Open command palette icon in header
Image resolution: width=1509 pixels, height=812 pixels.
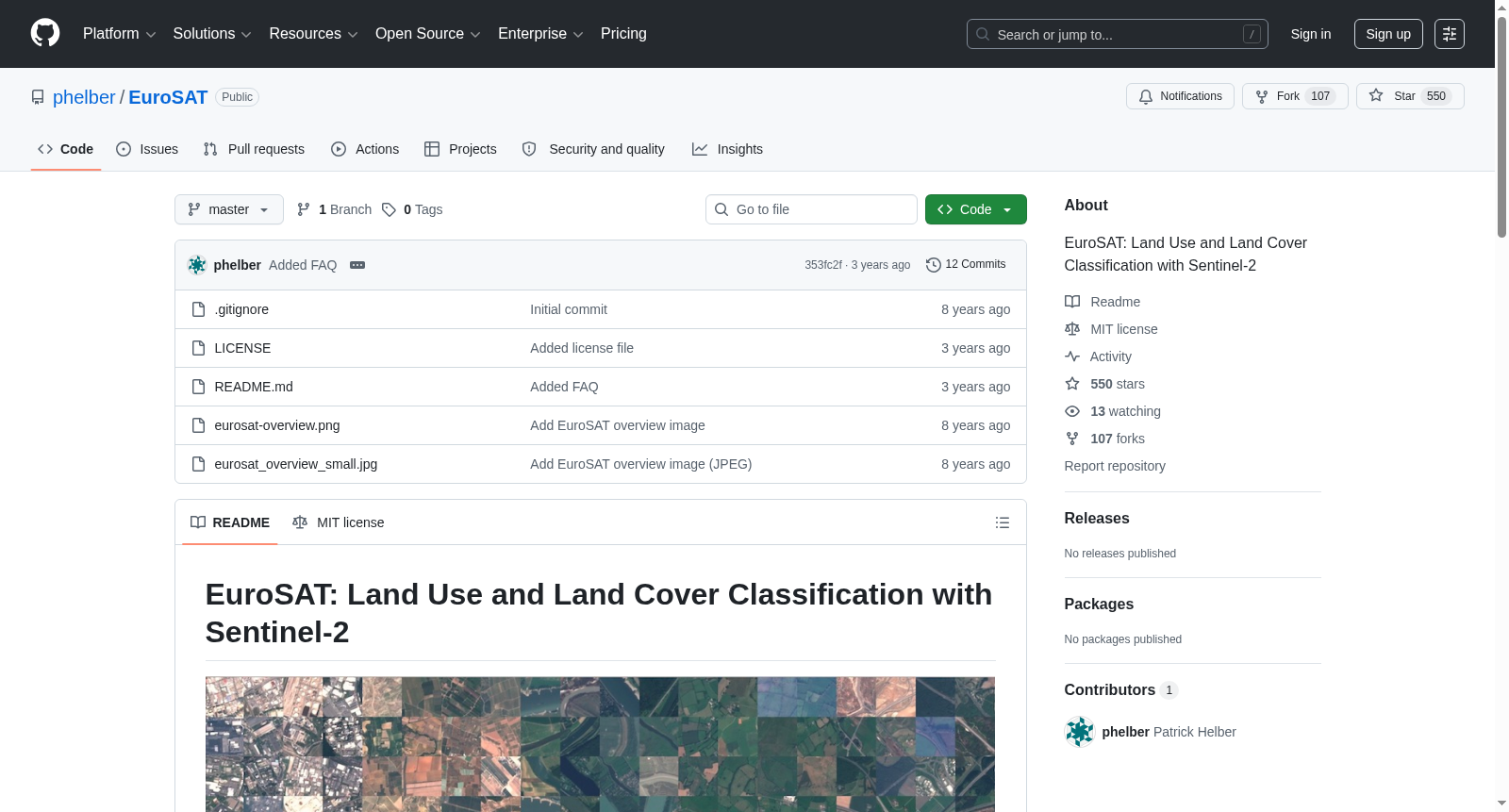(x=1449, y=34)
